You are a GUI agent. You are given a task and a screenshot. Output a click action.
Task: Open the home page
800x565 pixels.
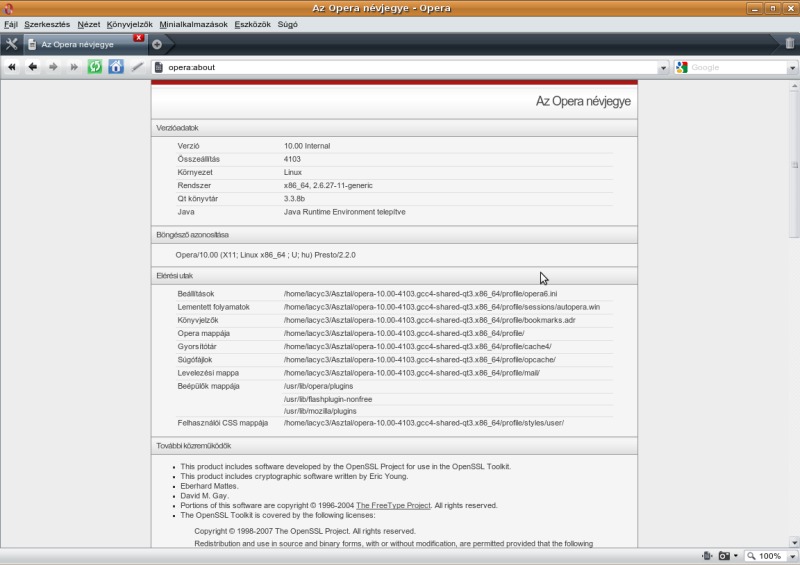116,67
